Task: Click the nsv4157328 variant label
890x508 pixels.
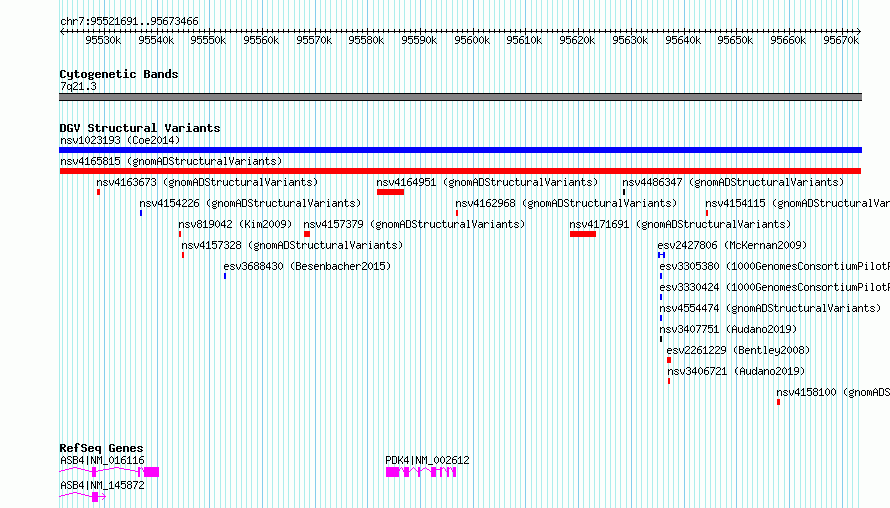Action: tap(292, 245)
